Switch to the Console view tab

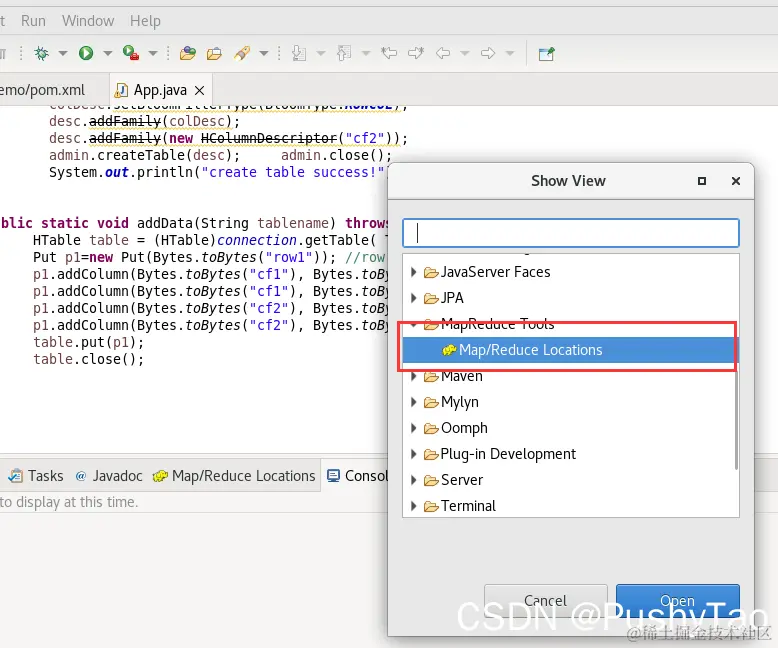(x=356, y=476)
